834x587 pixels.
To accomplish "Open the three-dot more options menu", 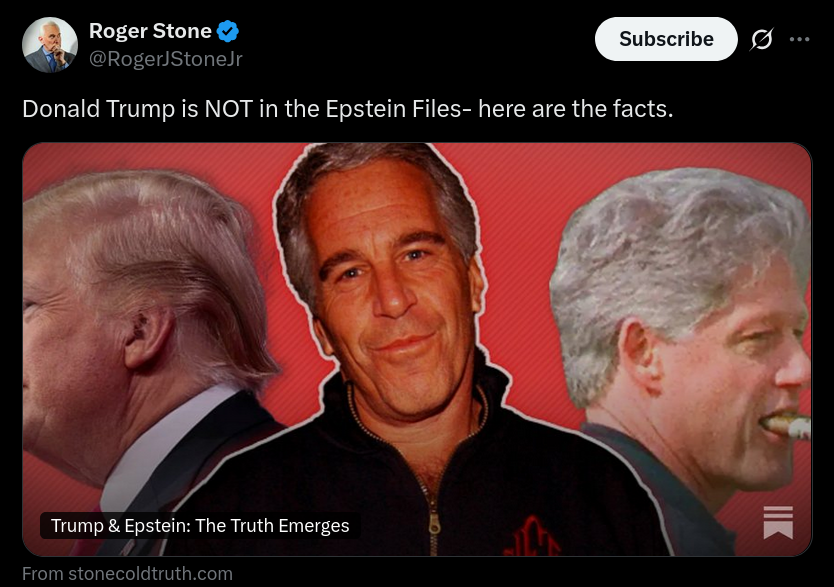I will coord(799,39).
